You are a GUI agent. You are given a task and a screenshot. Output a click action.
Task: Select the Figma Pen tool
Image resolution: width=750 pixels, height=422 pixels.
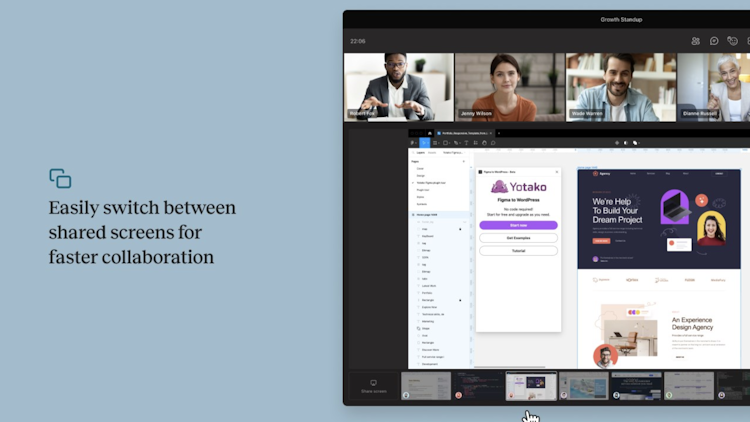coord(456,143)
